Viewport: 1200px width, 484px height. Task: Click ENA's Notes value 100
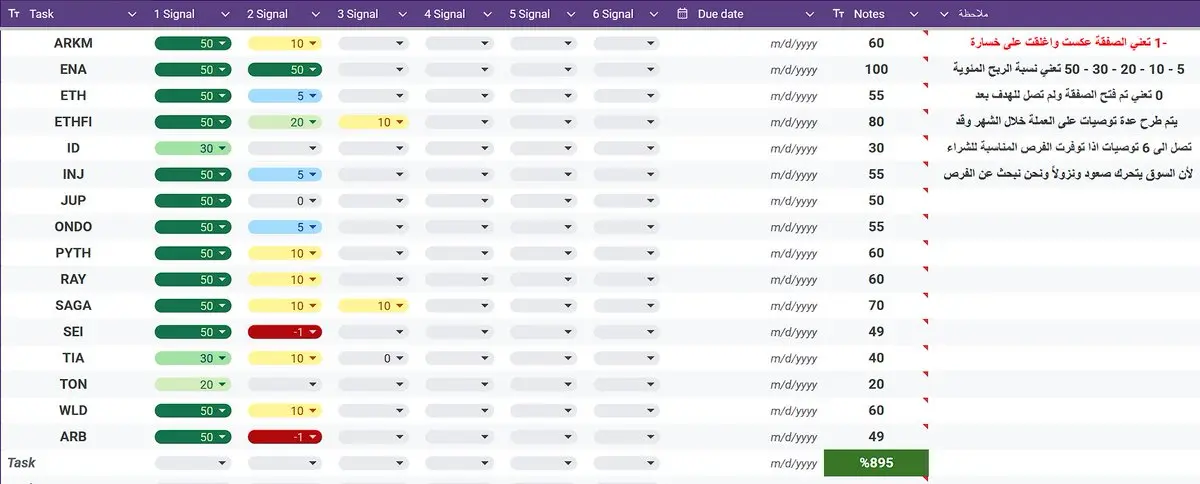point(876,70)
